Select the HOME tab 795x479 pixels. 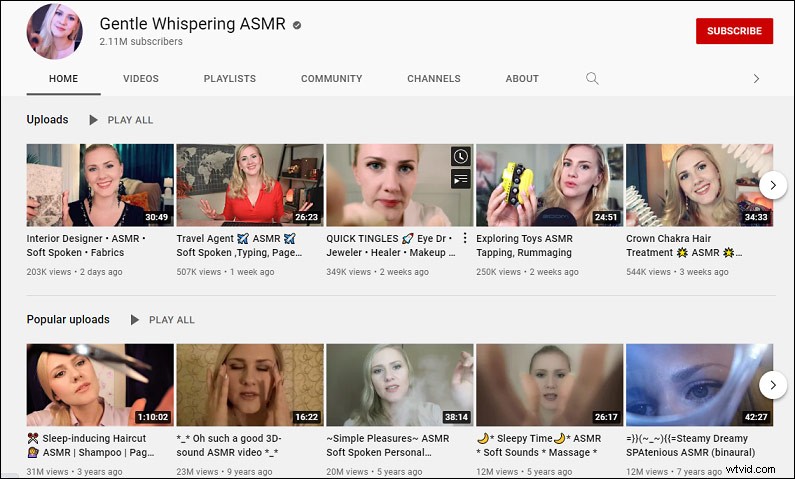pyautogui.click(x=63, y=79)
